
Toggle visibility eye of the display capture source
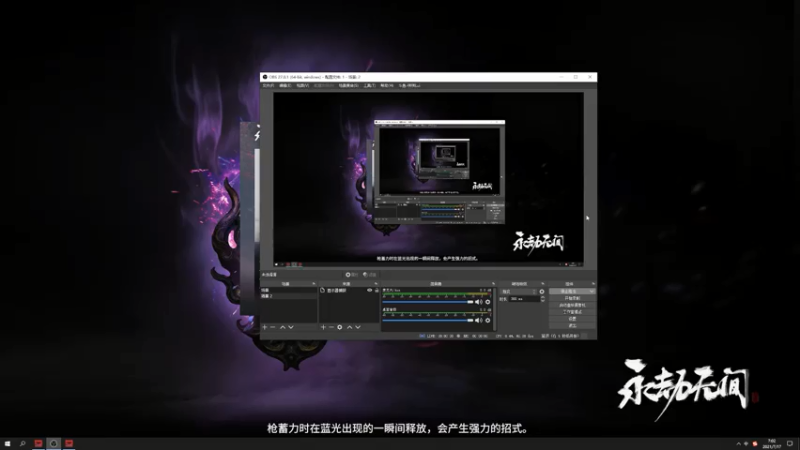click(x=369, y=290)
